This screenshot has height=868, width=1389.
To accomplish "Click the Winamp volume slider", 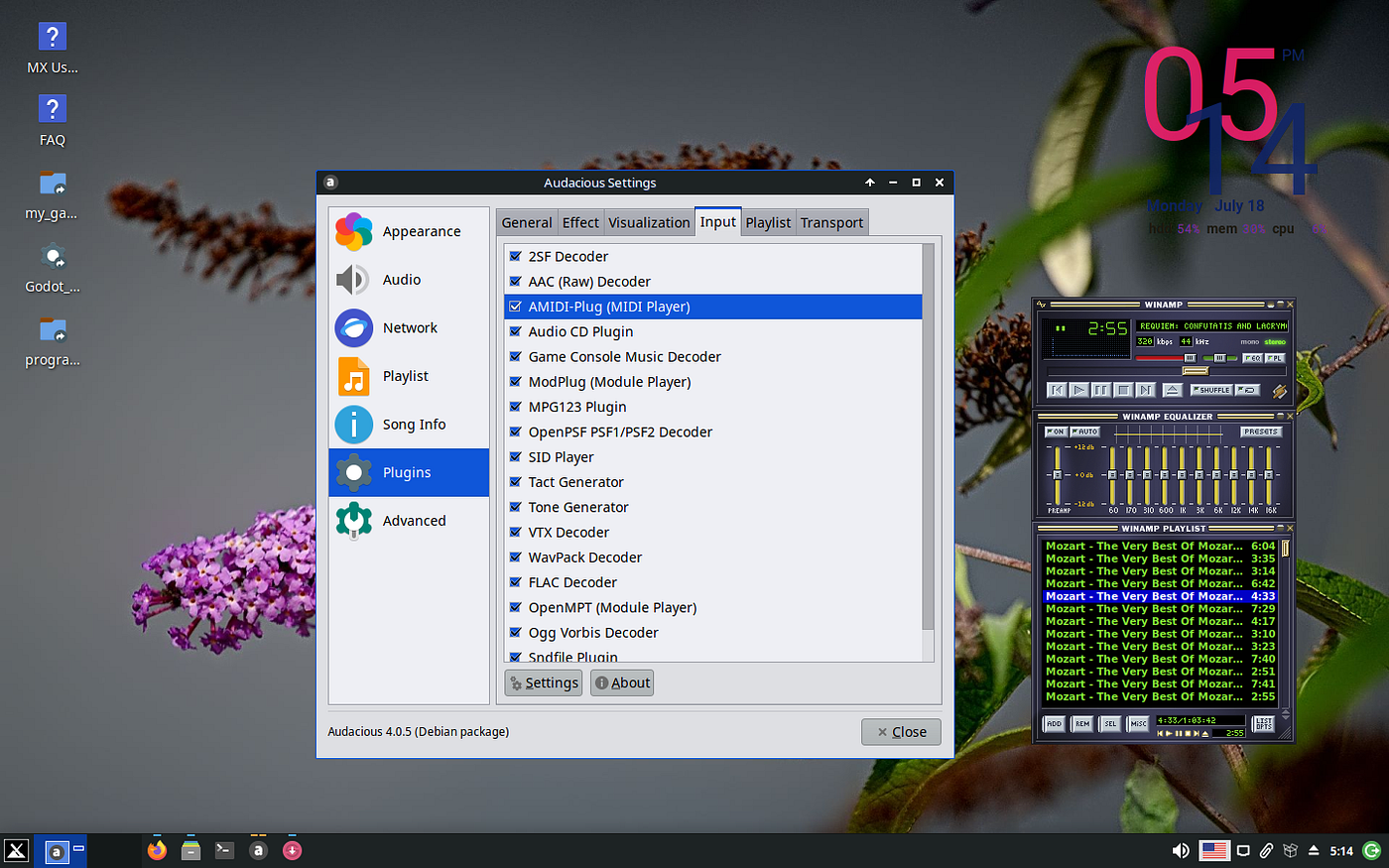I will [x=1190, y=358].
